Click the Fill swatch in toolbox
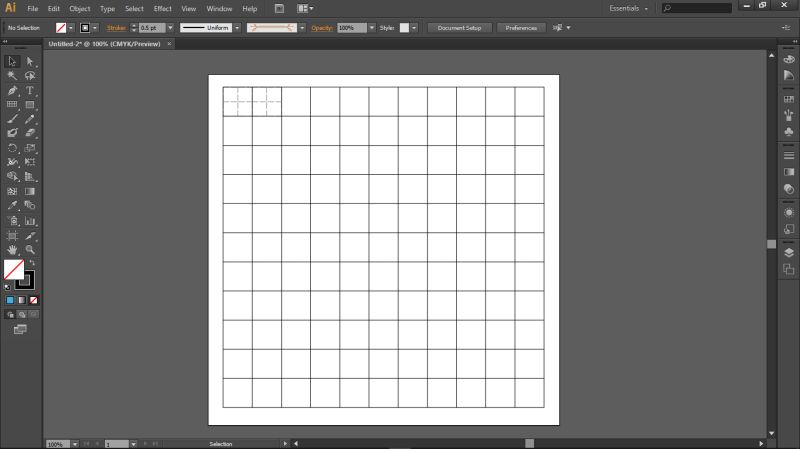The width and height of the screenshot is (800, 449). 14,269
